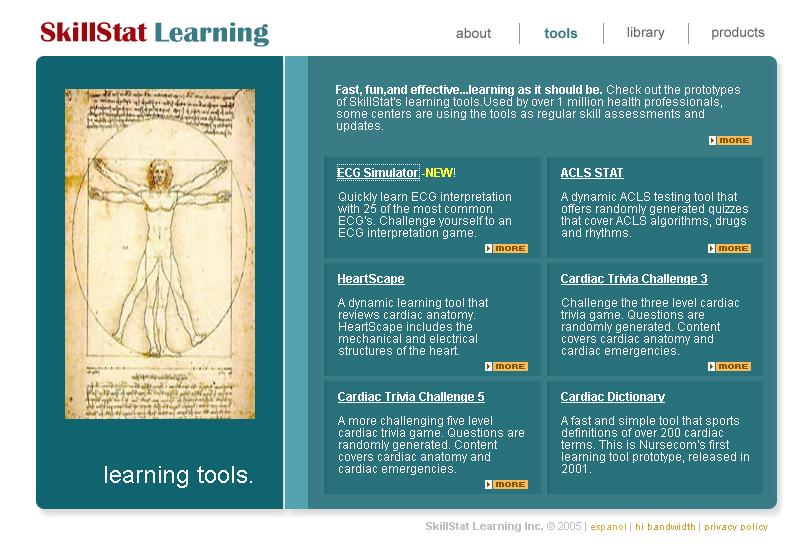This screenshot has height=549, width=810.
Task: Select the tools navigation item
Action: 560,33
